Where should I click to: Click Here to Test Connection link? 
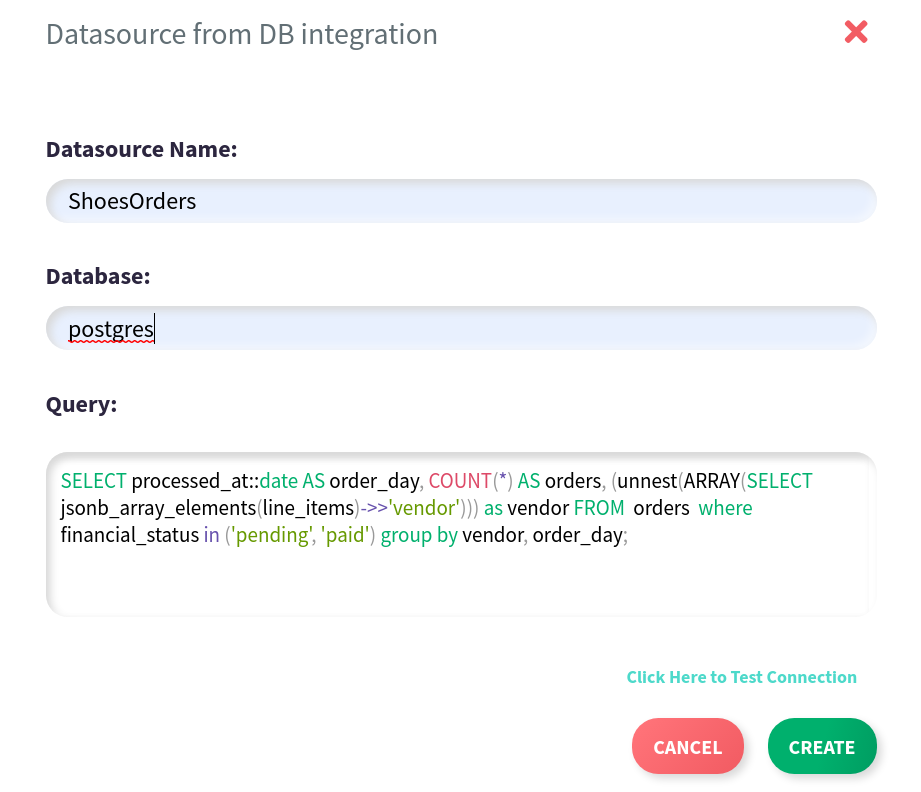tap(741, 677)
